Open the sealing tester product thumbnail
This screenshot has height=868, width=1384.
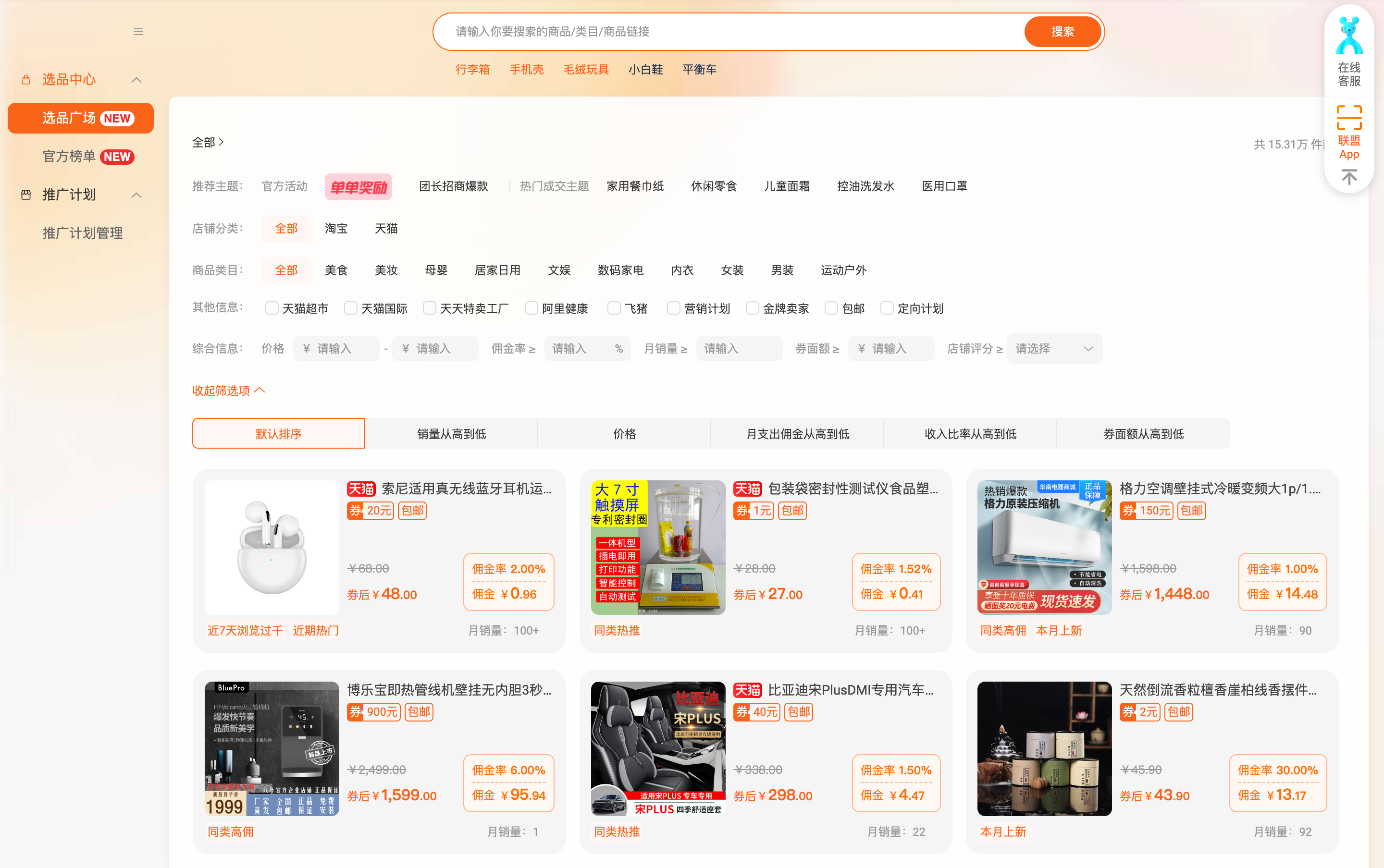click(x=658, y=547)
